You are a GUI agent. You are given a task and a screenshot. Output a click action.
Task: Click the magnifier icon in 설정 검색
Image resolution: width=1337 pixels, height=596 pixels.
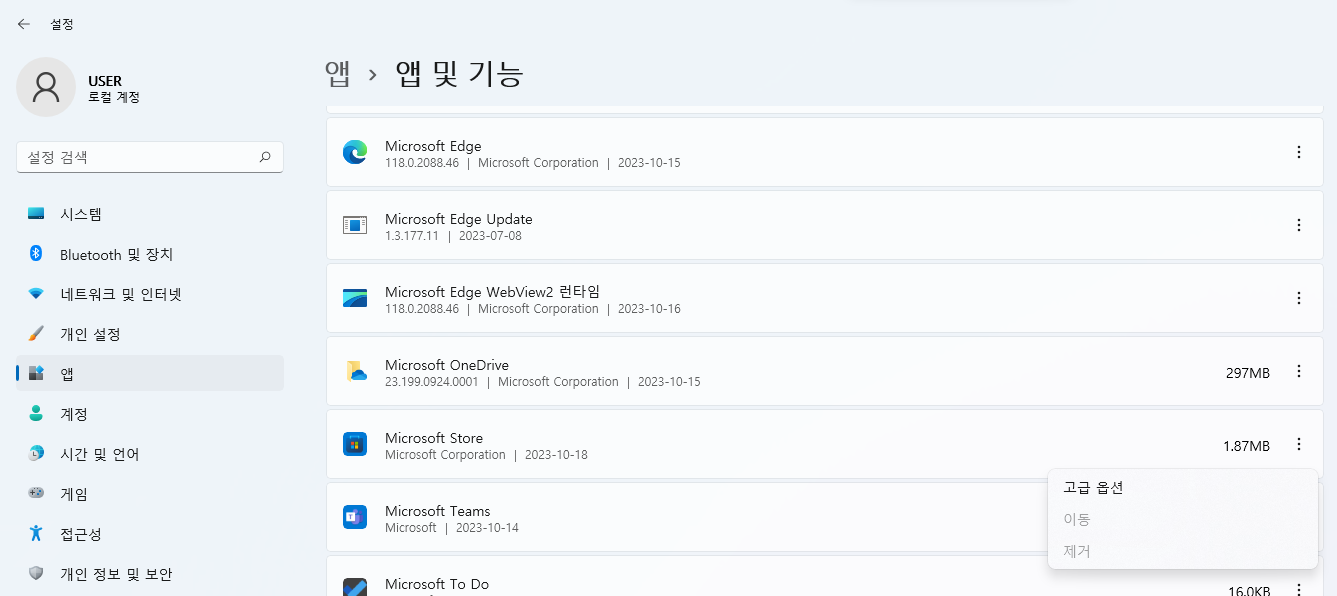[265, 157]
